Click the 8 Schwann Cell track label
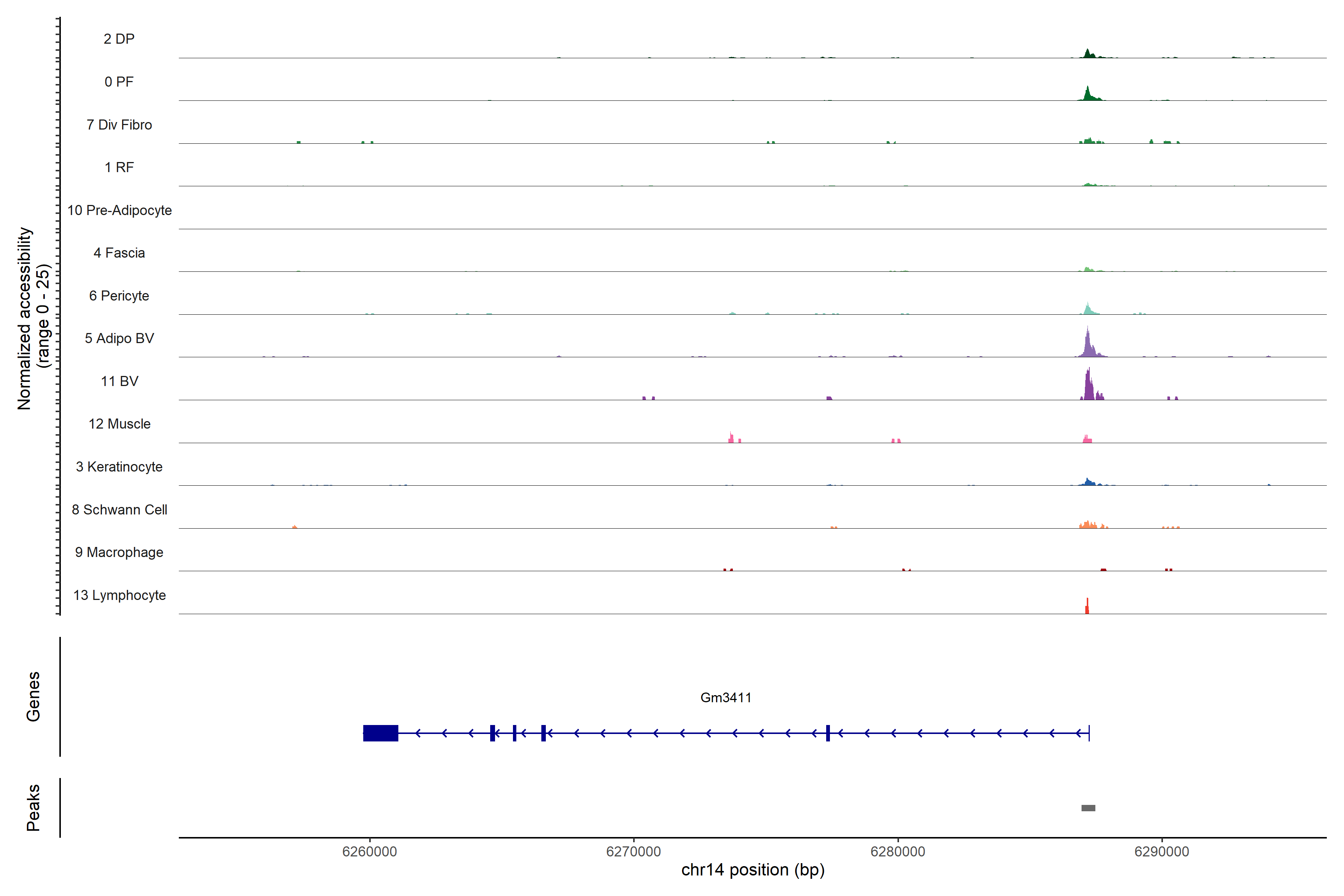This screenshot has height=896, width=1344. pyautogui.click(x=119, y=510)
